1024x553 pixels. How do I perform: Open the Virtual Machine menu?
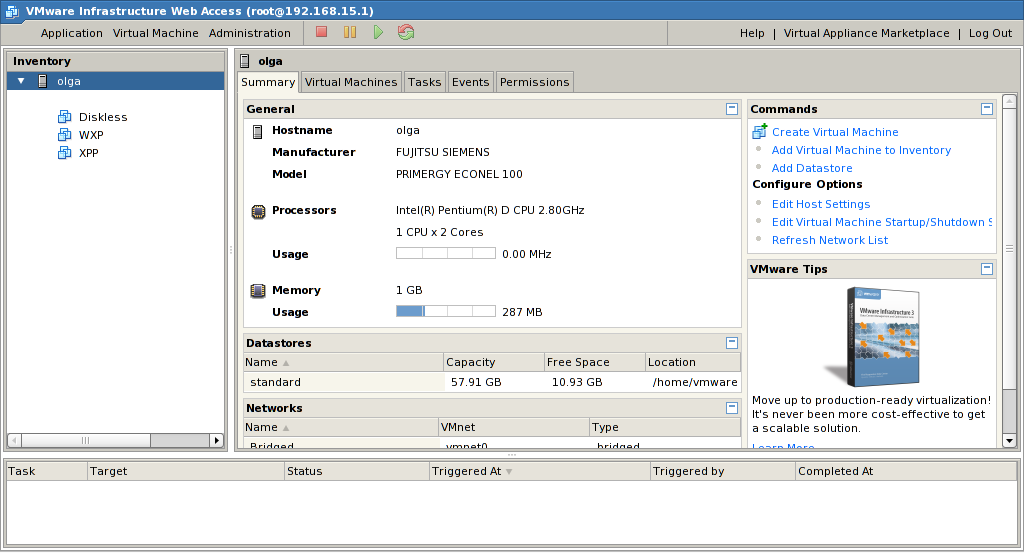coord(155,33)
